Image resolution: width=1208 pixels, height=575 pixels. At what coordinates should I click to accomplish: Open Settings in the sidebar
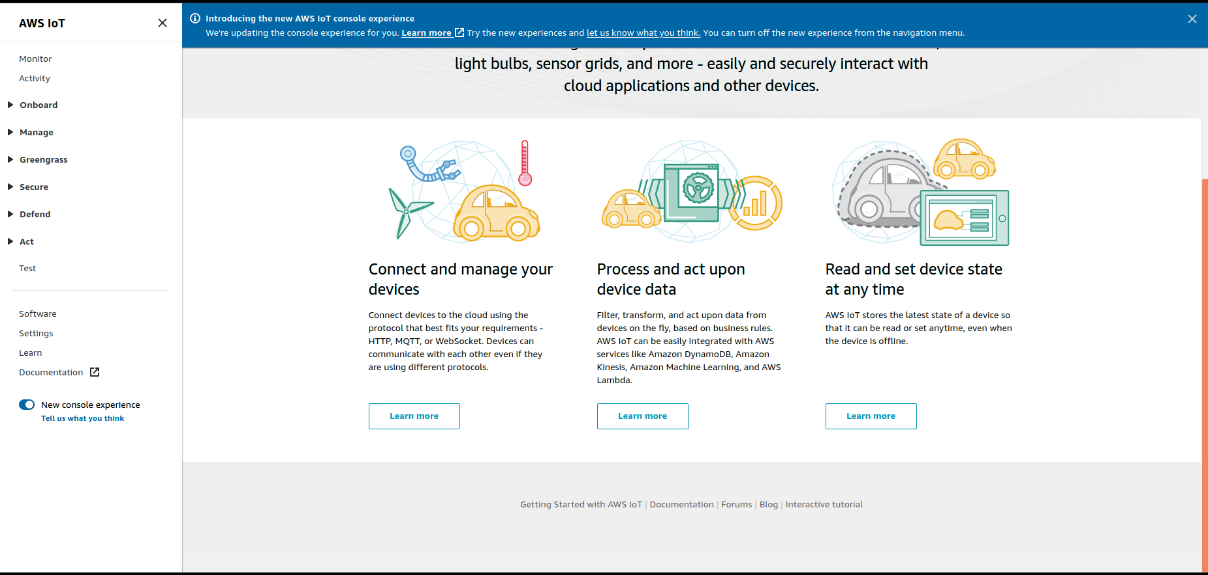point(36,333)
